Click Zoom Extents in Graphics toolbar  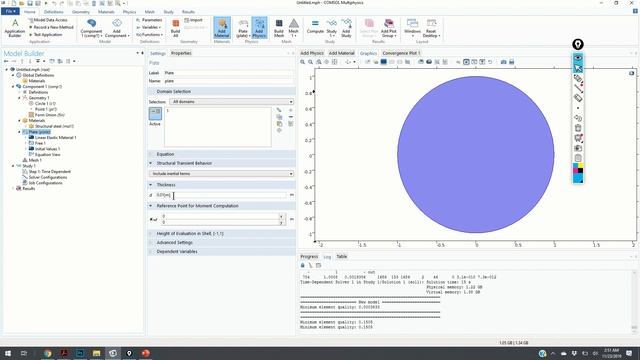(334, 62)
